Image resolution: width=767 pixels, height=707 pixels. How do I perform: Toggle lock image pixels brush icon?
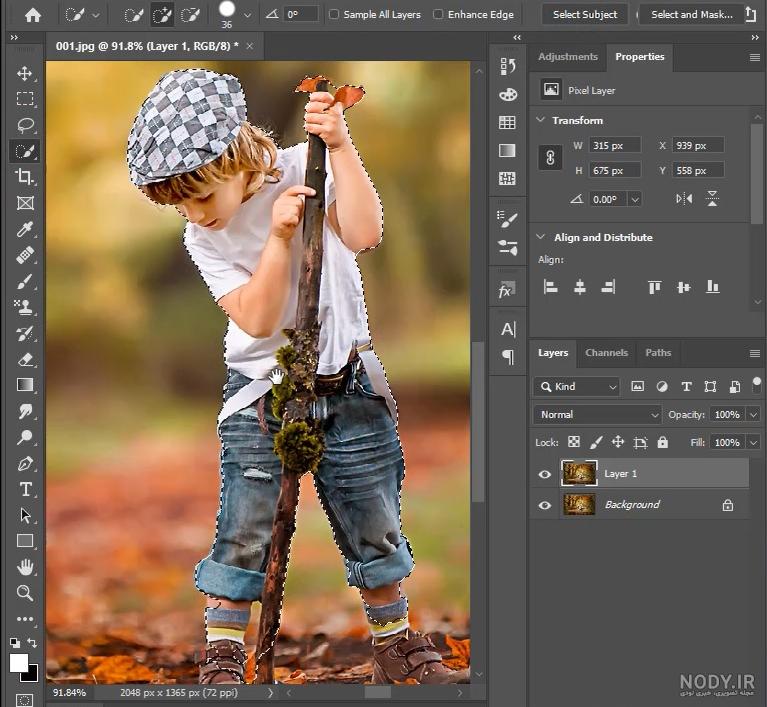(596, 442)
